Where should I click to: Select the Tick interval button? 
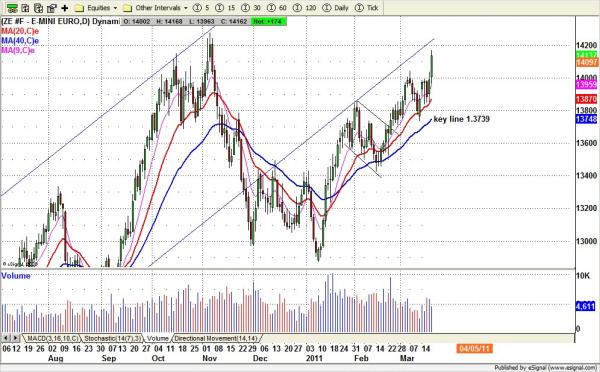pyautogui.click(x=367, y=8)
